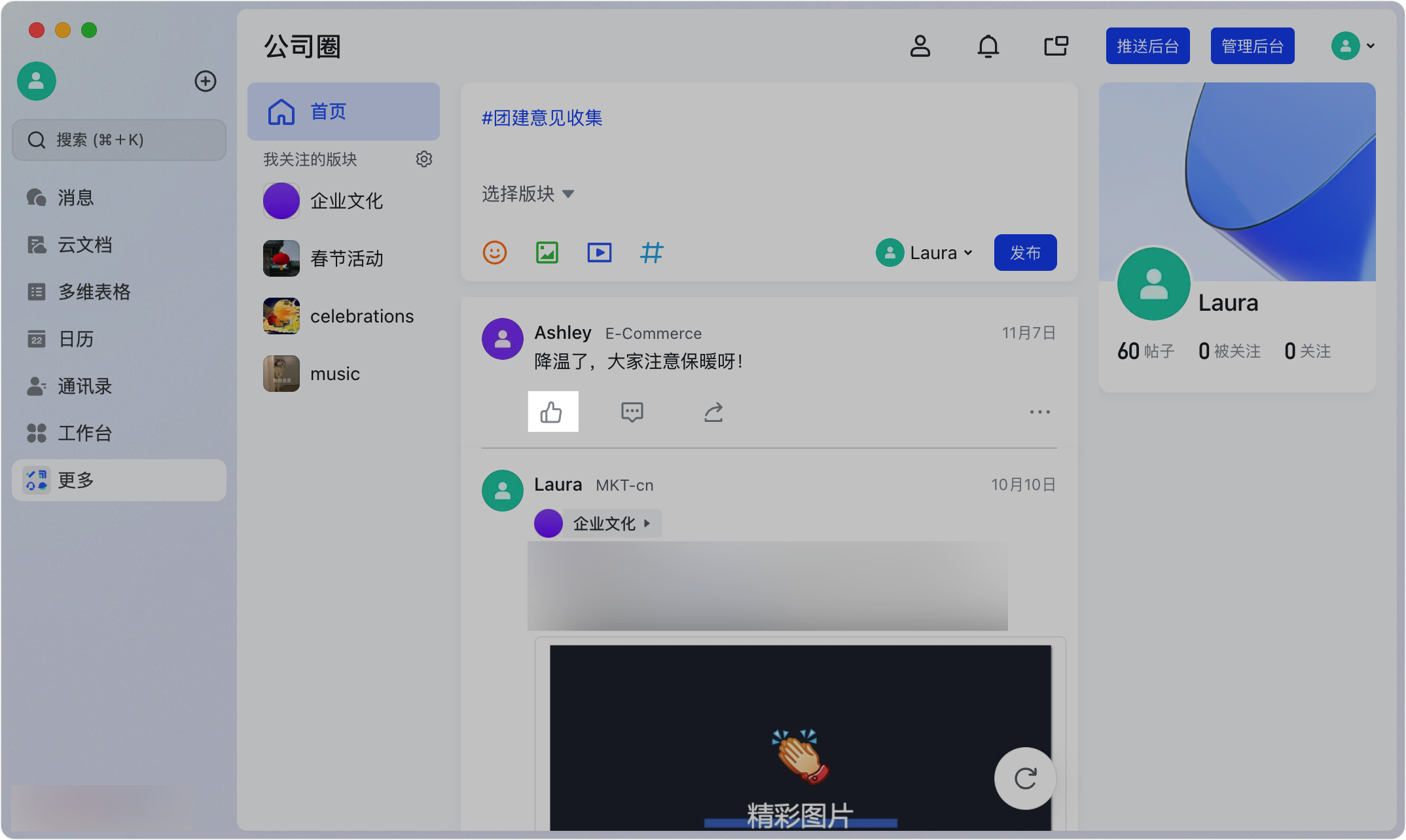Click the #团建意见收集 topic link
Viewport: 1406px width, 840px height.
[x=542, y=118]
